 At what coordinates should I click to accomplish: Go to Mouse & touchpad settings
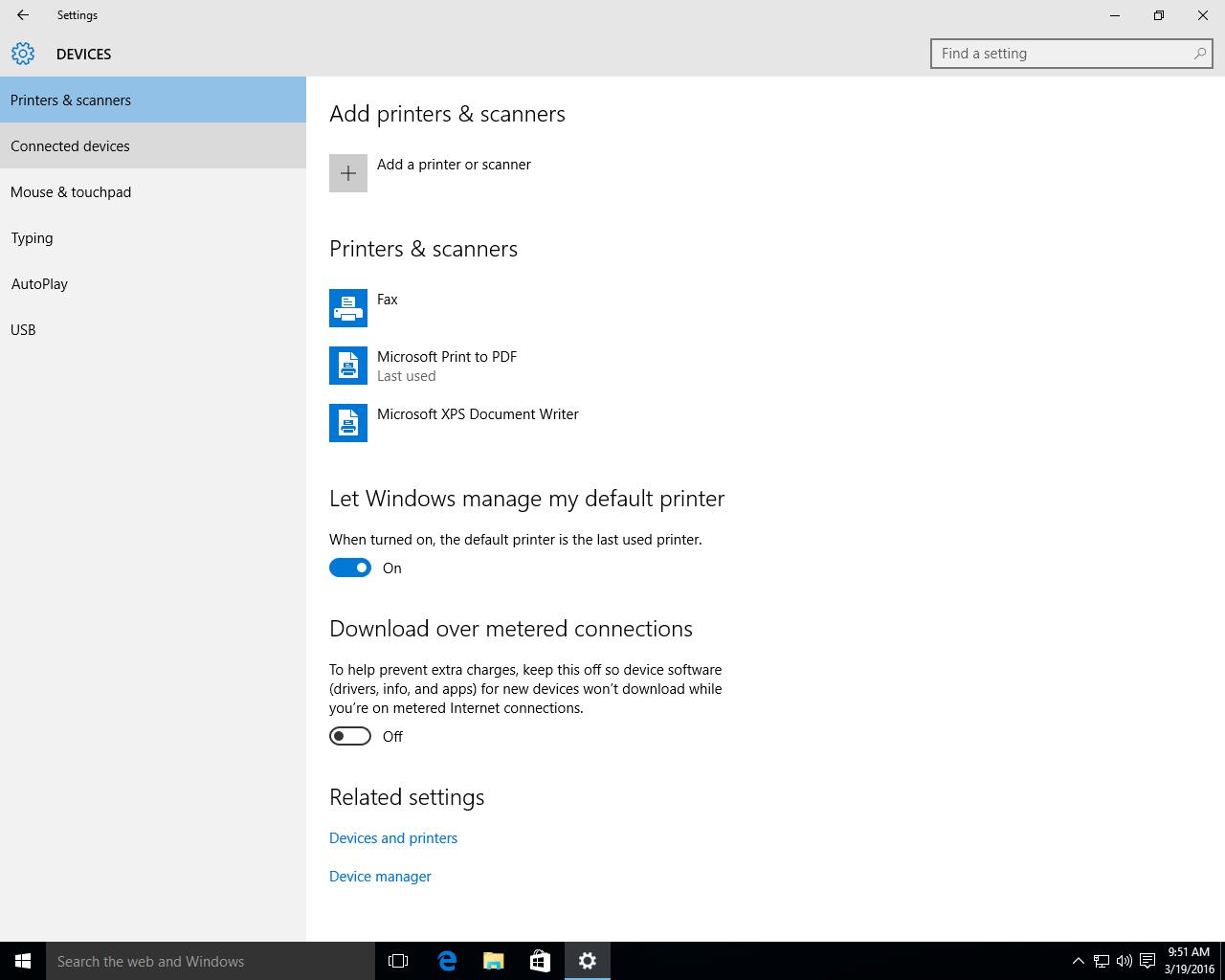pos(153,191)
